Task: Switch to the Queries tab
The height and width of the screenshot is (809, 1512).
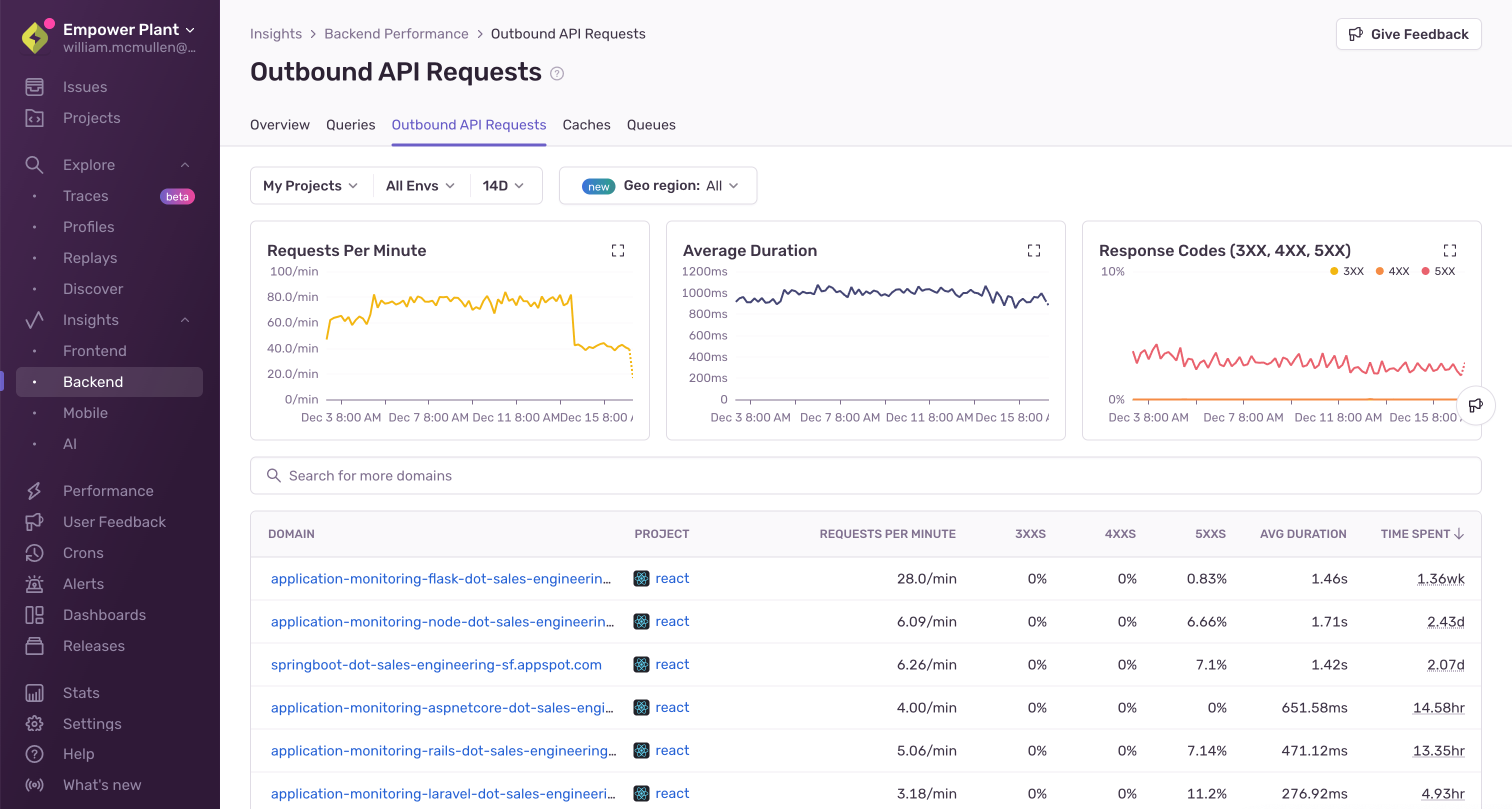Action: 350,124
